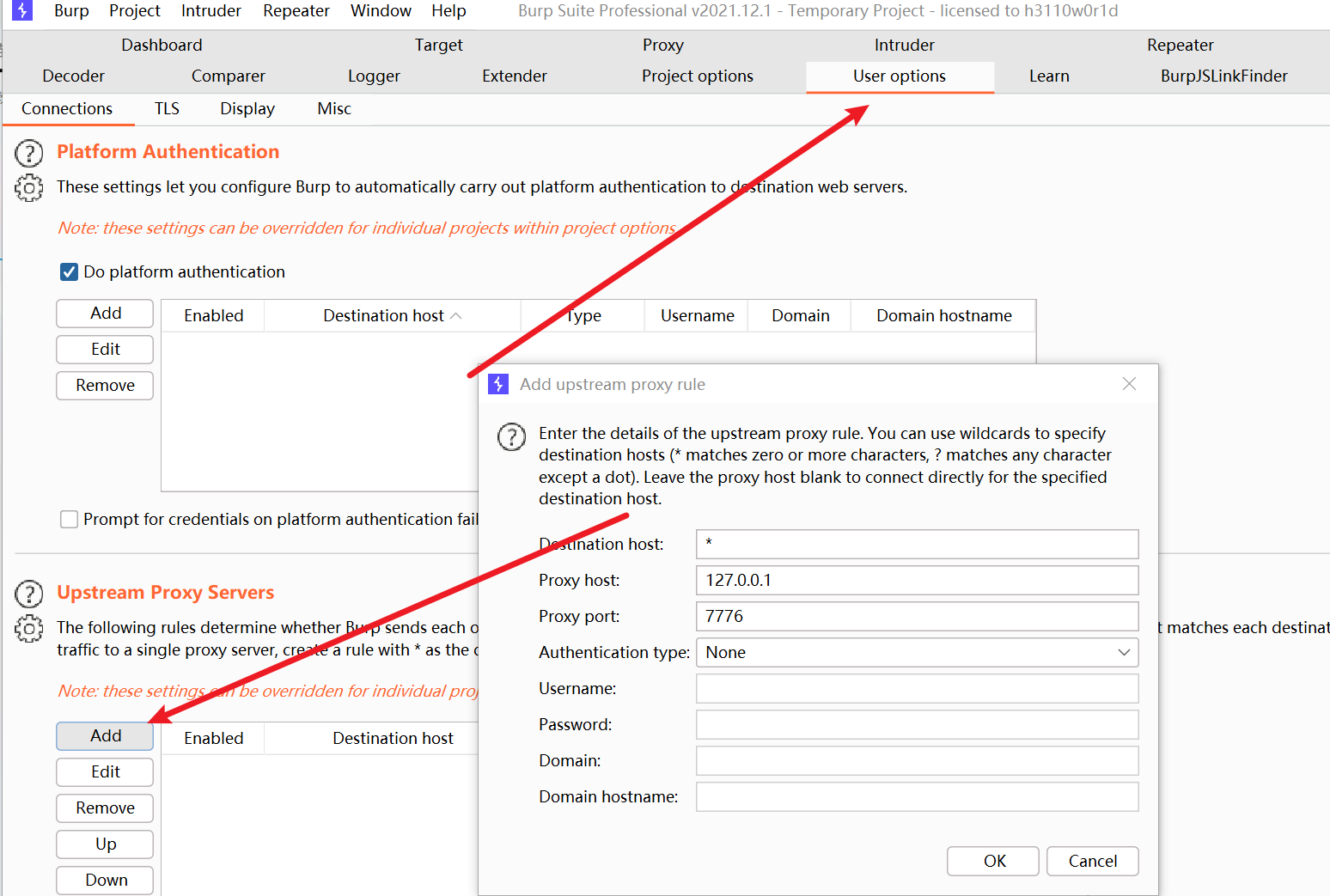Click Edit button under Upstream Proxy Servers
1330x896 pixels.
(105, 772)
